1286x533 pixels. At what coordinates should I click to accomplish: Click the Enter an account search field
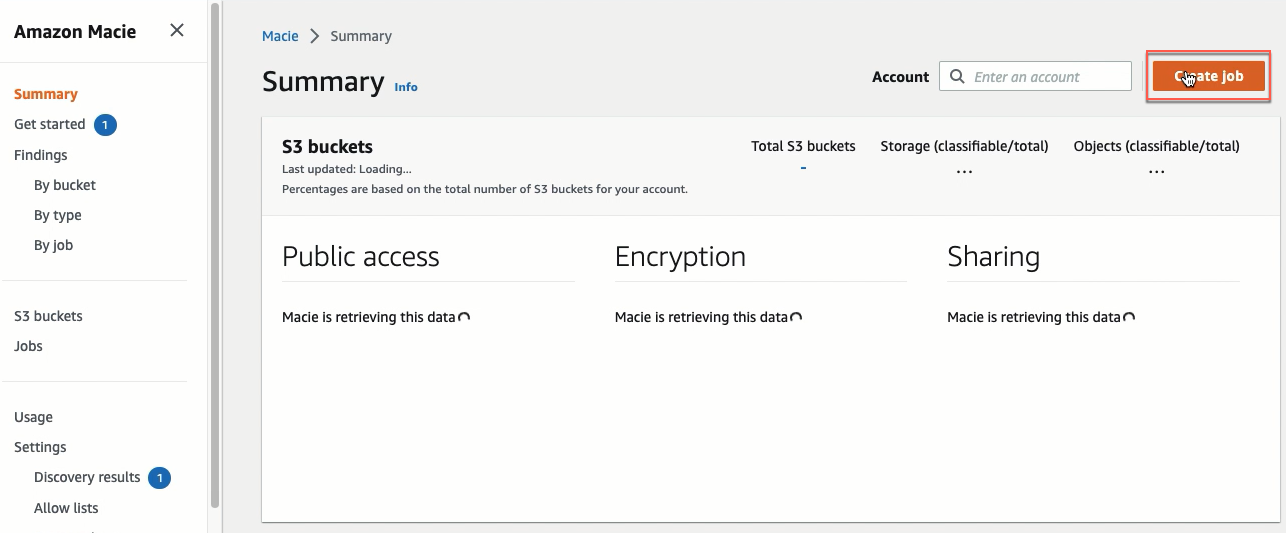(1035, 76)
